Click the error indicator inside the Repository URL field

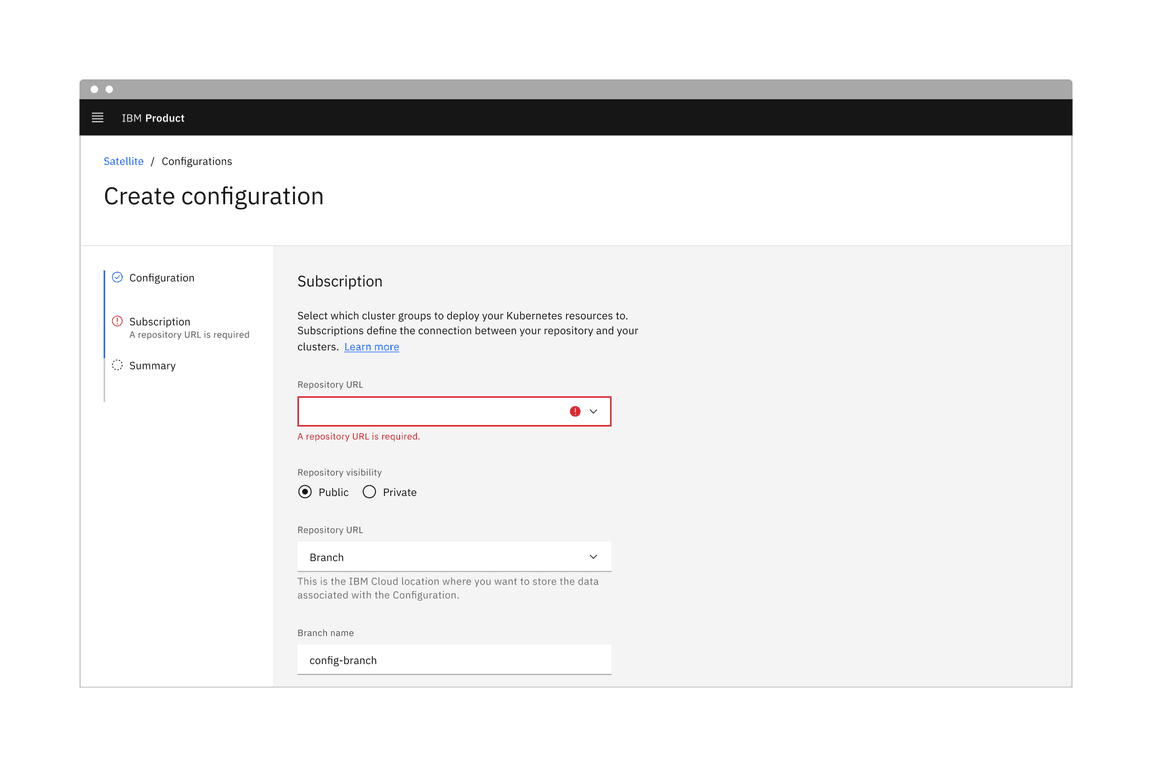click(574, 410)
